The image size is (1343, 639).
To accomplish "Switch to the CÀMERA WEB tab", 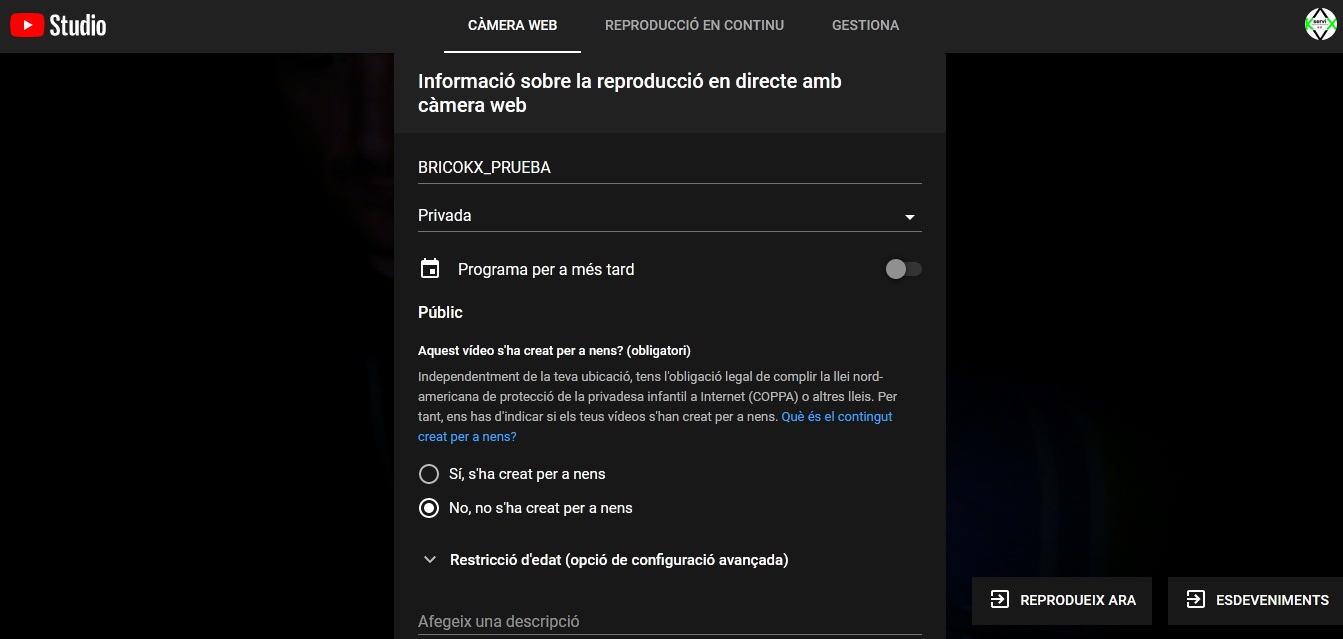I will 512,26.
